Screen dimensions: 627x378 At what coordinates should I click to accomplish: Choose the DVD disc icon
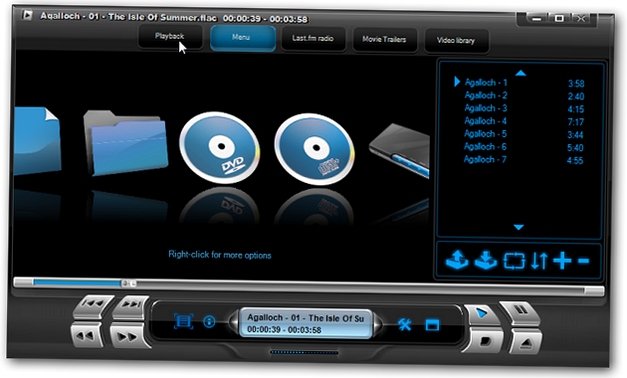pyautogui.click(x=220, y=147)
